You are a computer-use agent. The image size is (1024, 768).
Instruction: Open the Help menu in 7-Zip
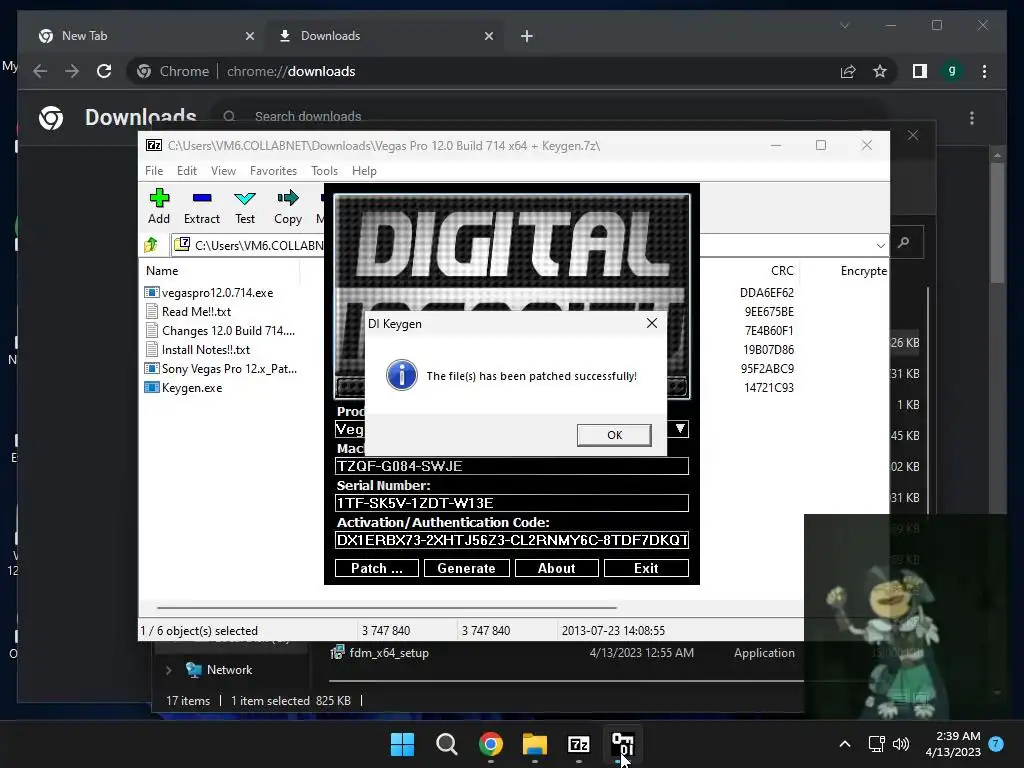click(364, 170)
